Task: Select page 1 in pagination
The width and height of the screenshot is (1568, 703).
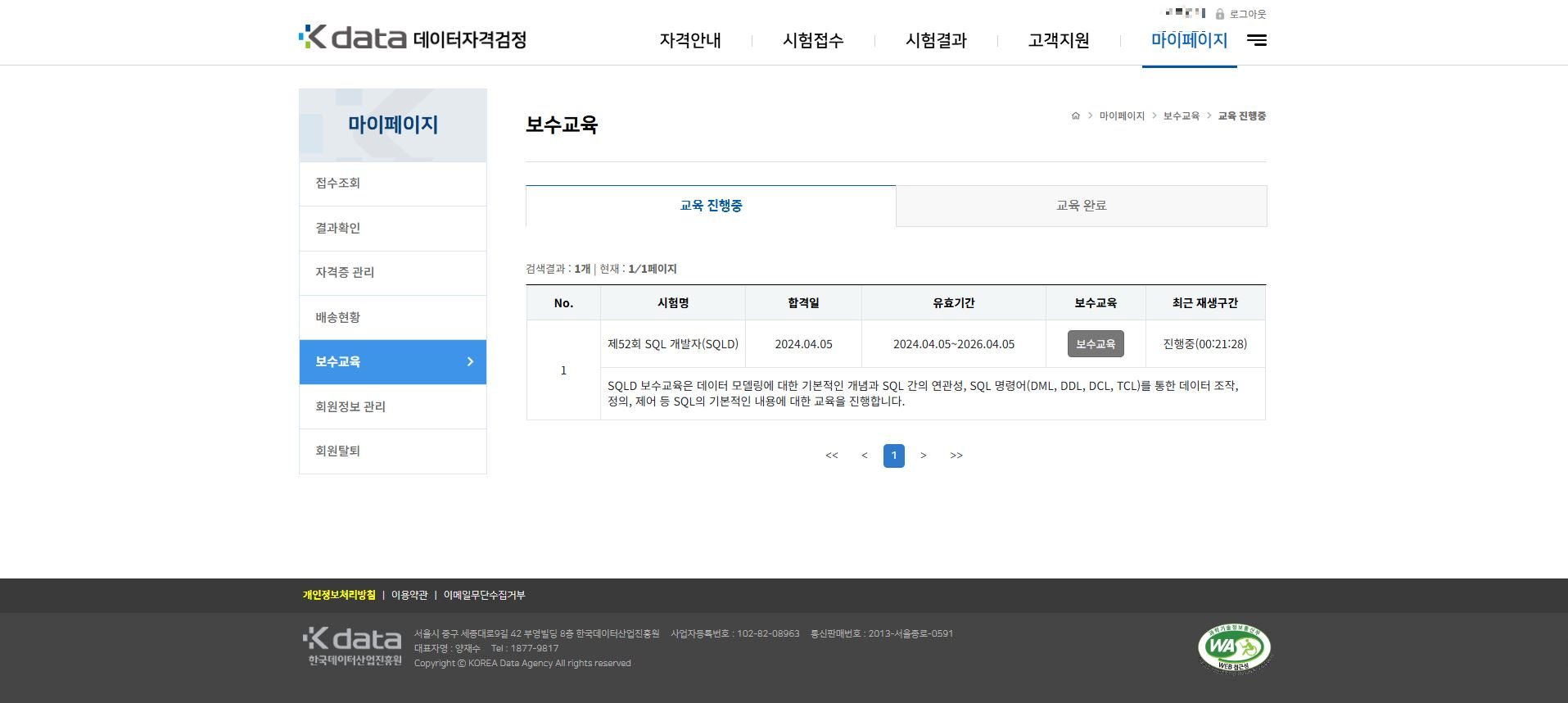Action: (894, 456)
